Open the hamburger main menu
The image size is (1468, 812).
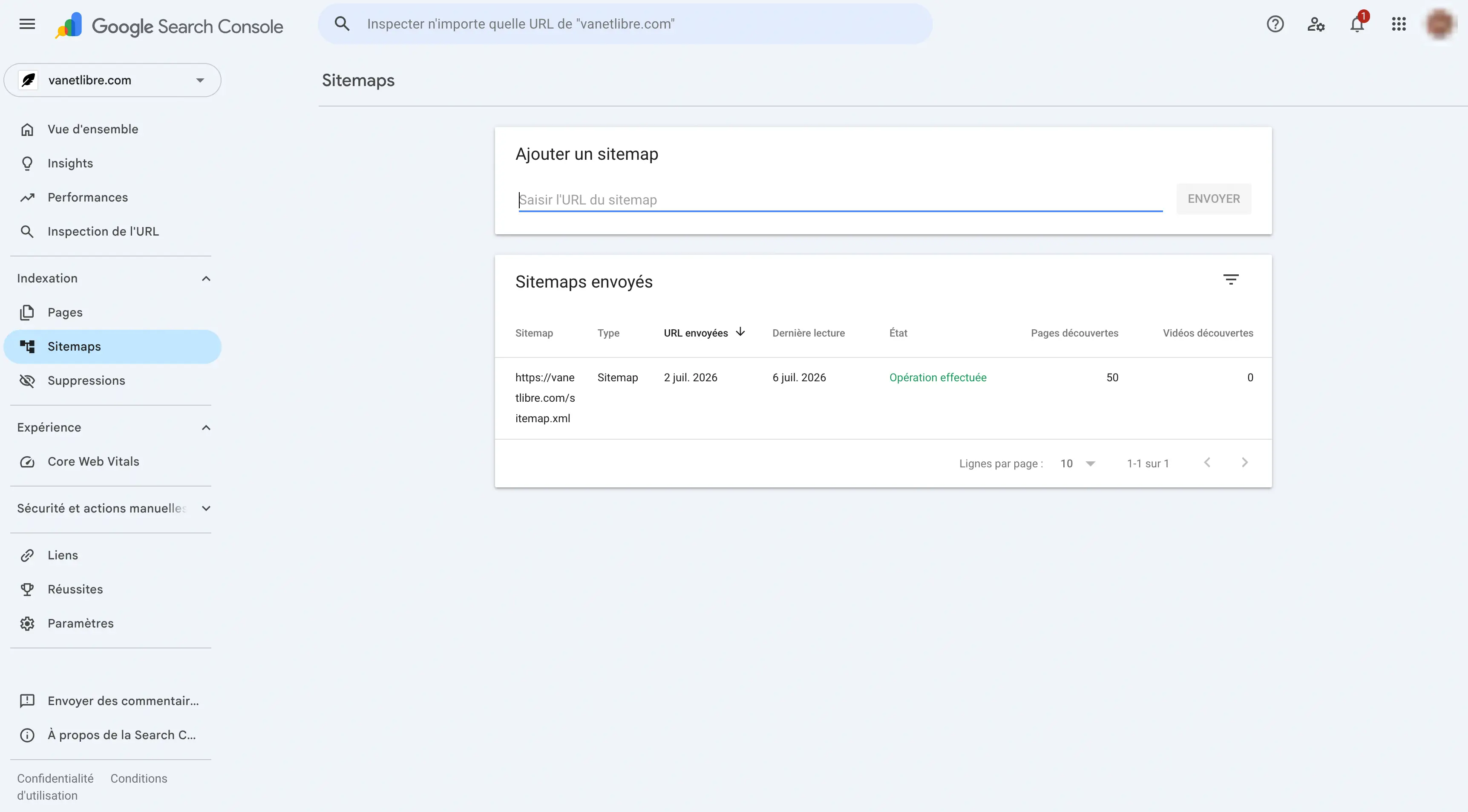tap(27, 24)
